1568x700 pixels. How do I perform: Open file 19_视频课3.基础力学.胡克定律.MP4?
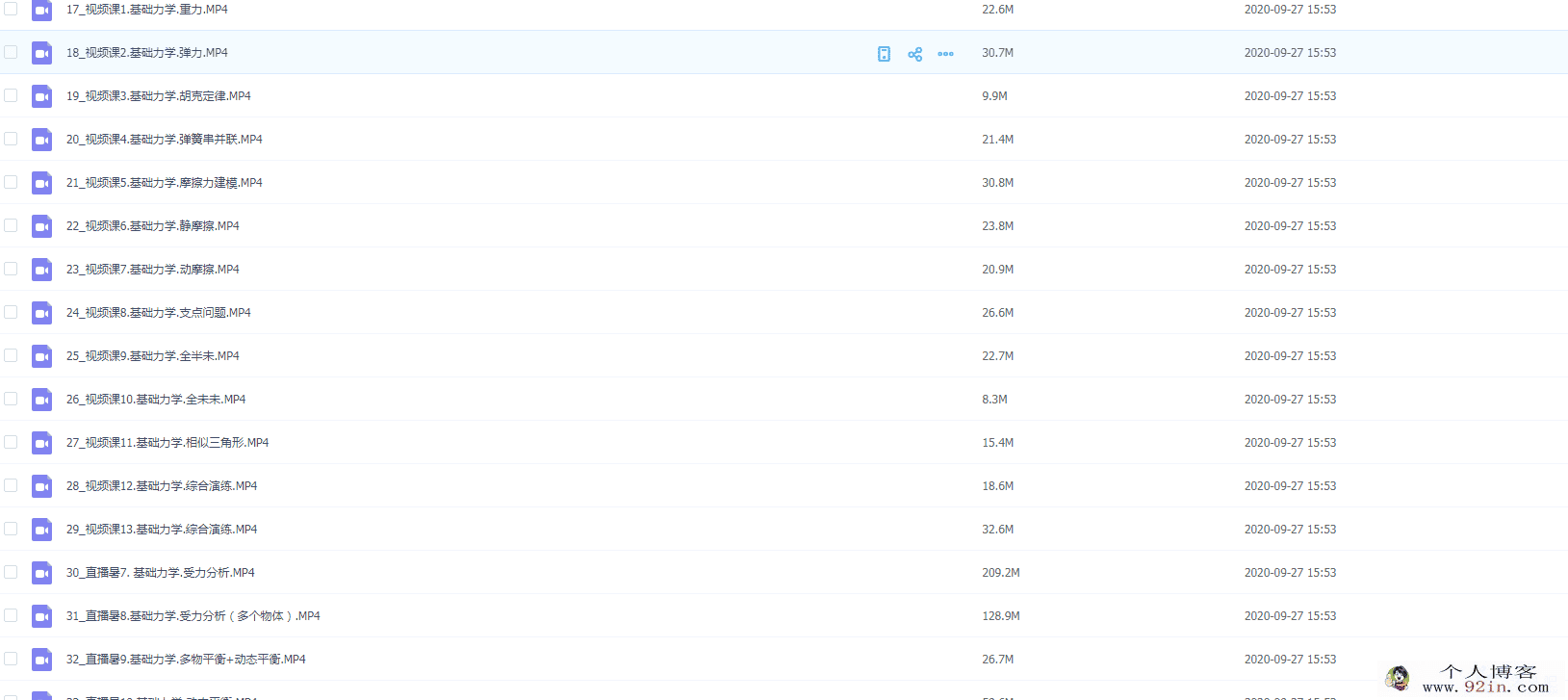click(159, 96)
